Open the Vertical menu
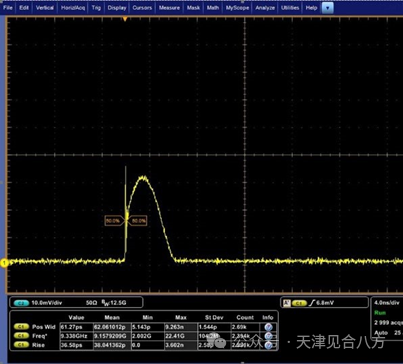The height and width of the screenshot is (364, 403). coord(45,7)
